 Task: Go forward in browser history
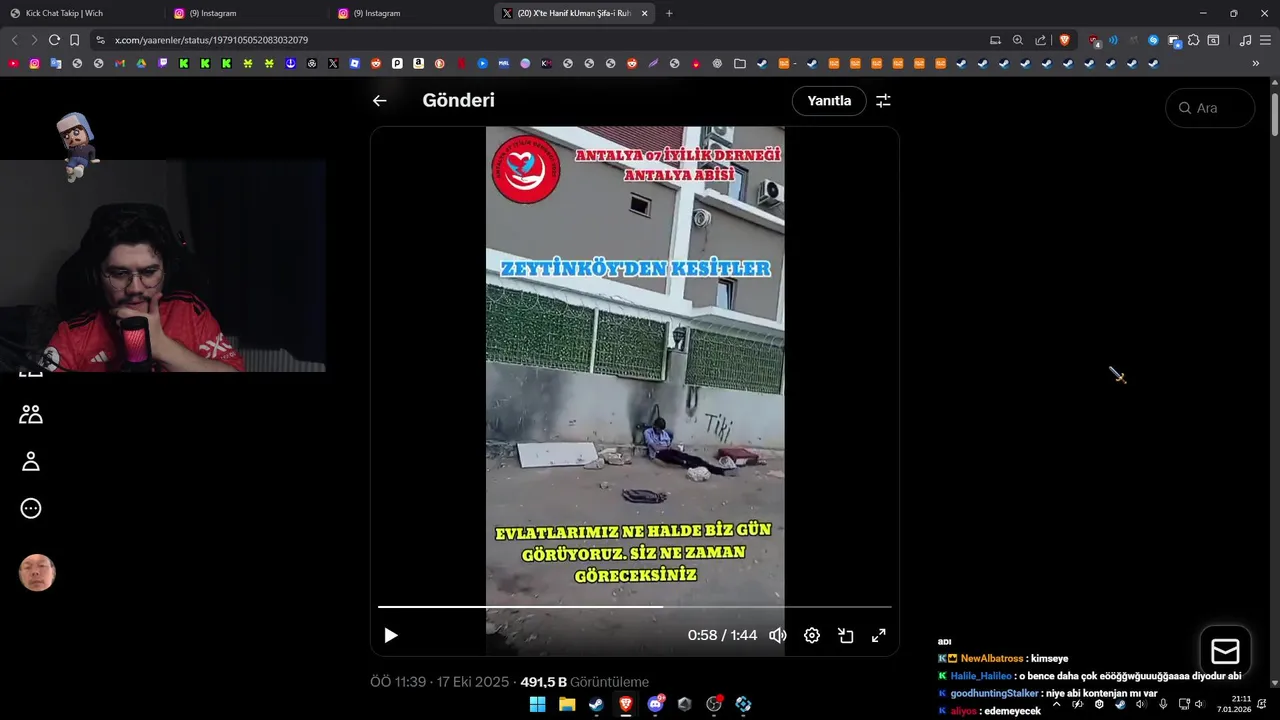pos(34,40)
